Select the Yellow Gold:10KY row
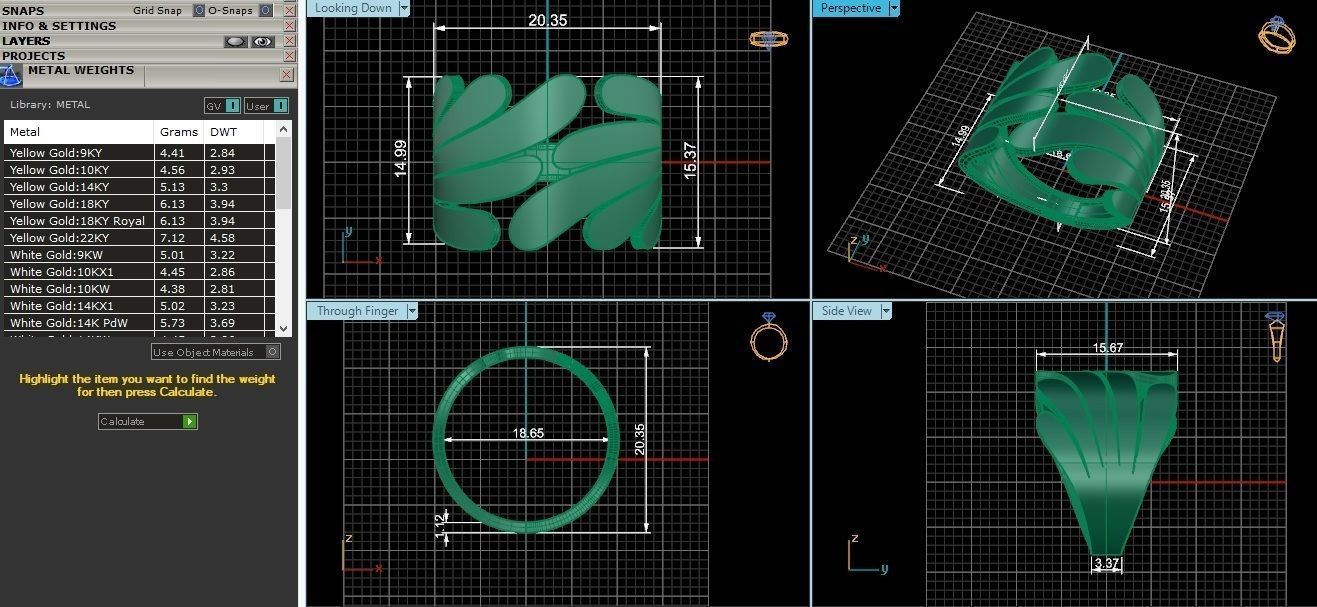Viewport: 1317px width, 607px height. pos(140,170)
